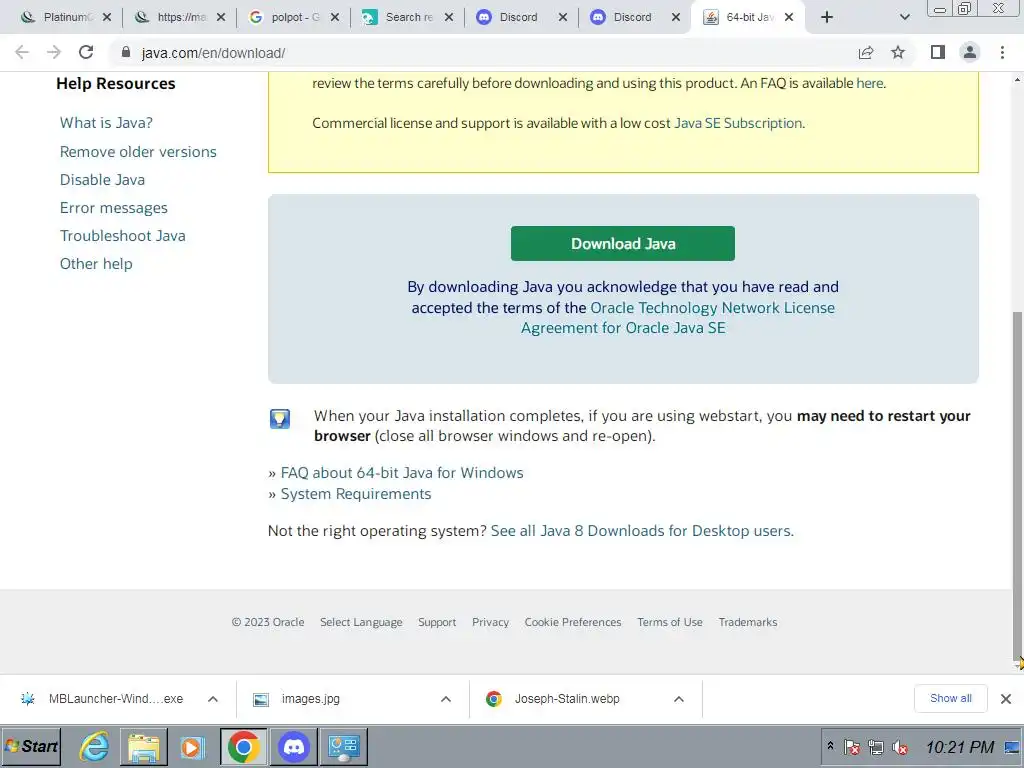Open the Java SE Subscription link
Image resolution: width=1024 pixels, height=768 pixels.
tap(738, 123)
